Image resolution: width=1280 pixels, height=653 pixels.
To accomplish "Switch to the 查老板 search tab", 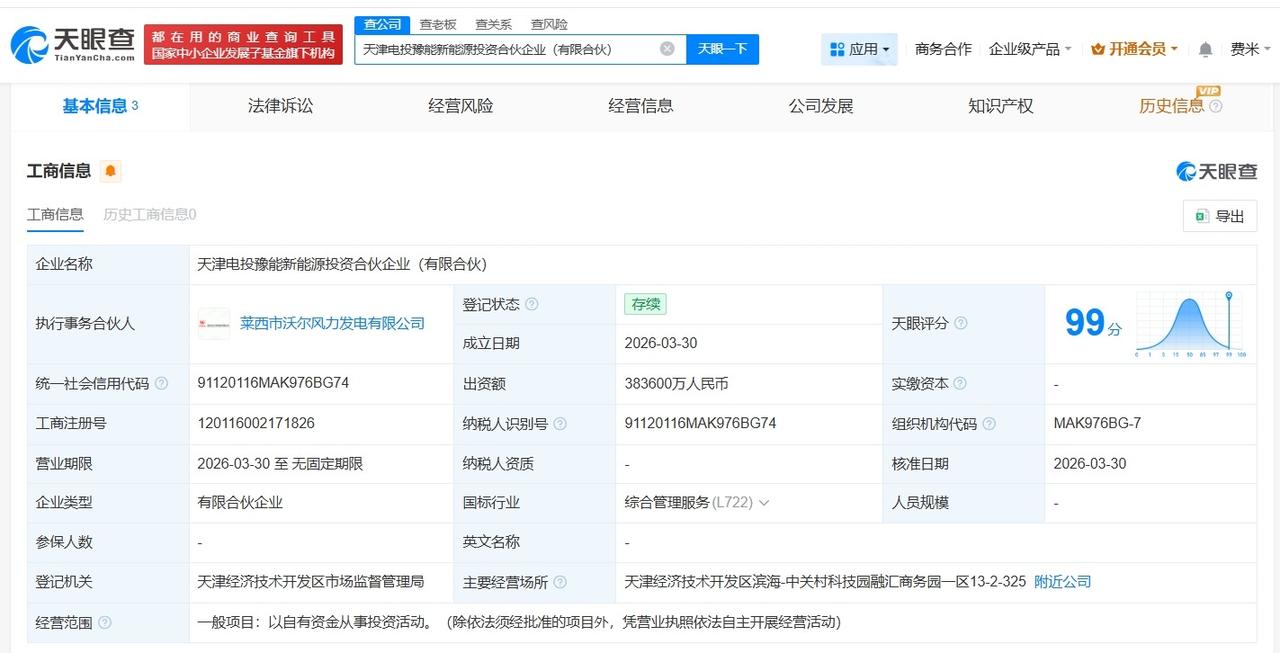I will (x=438, y=24).
